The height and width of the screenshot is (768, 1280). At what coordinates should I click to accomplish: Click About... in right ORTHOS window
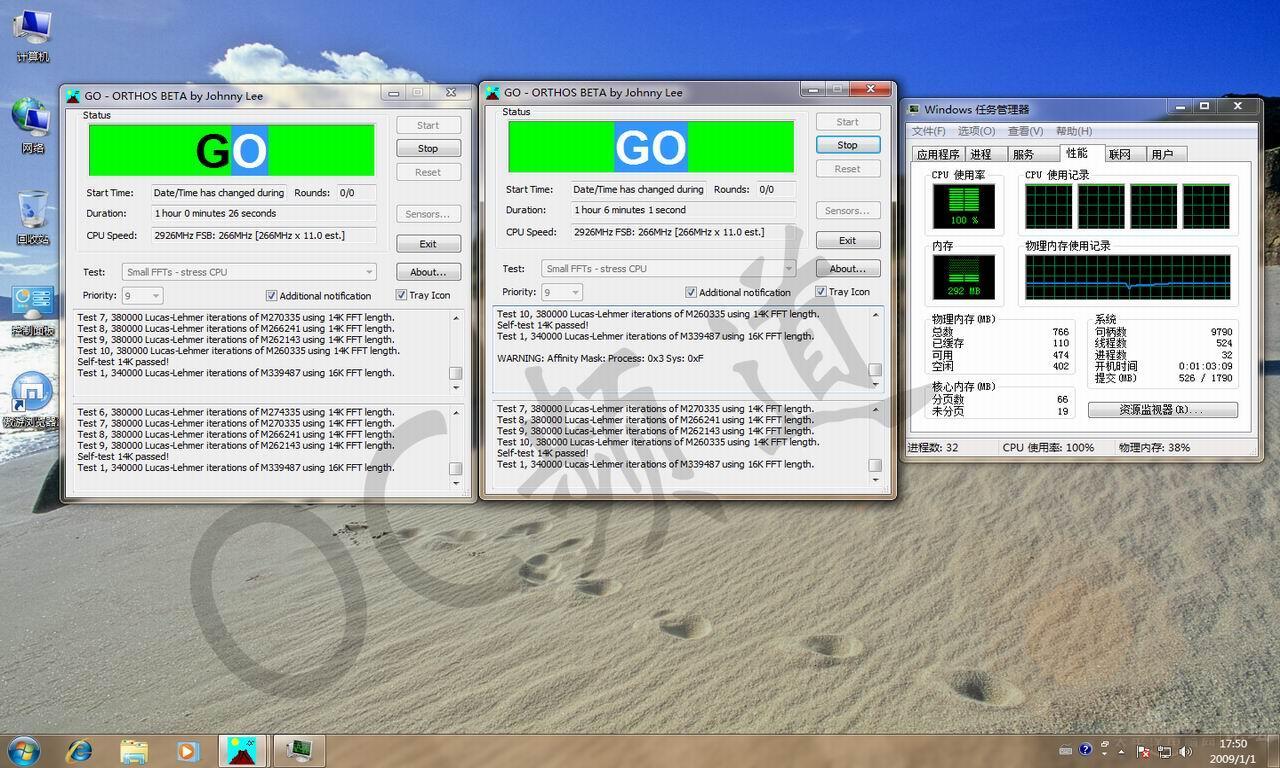[x=848, y=268]
